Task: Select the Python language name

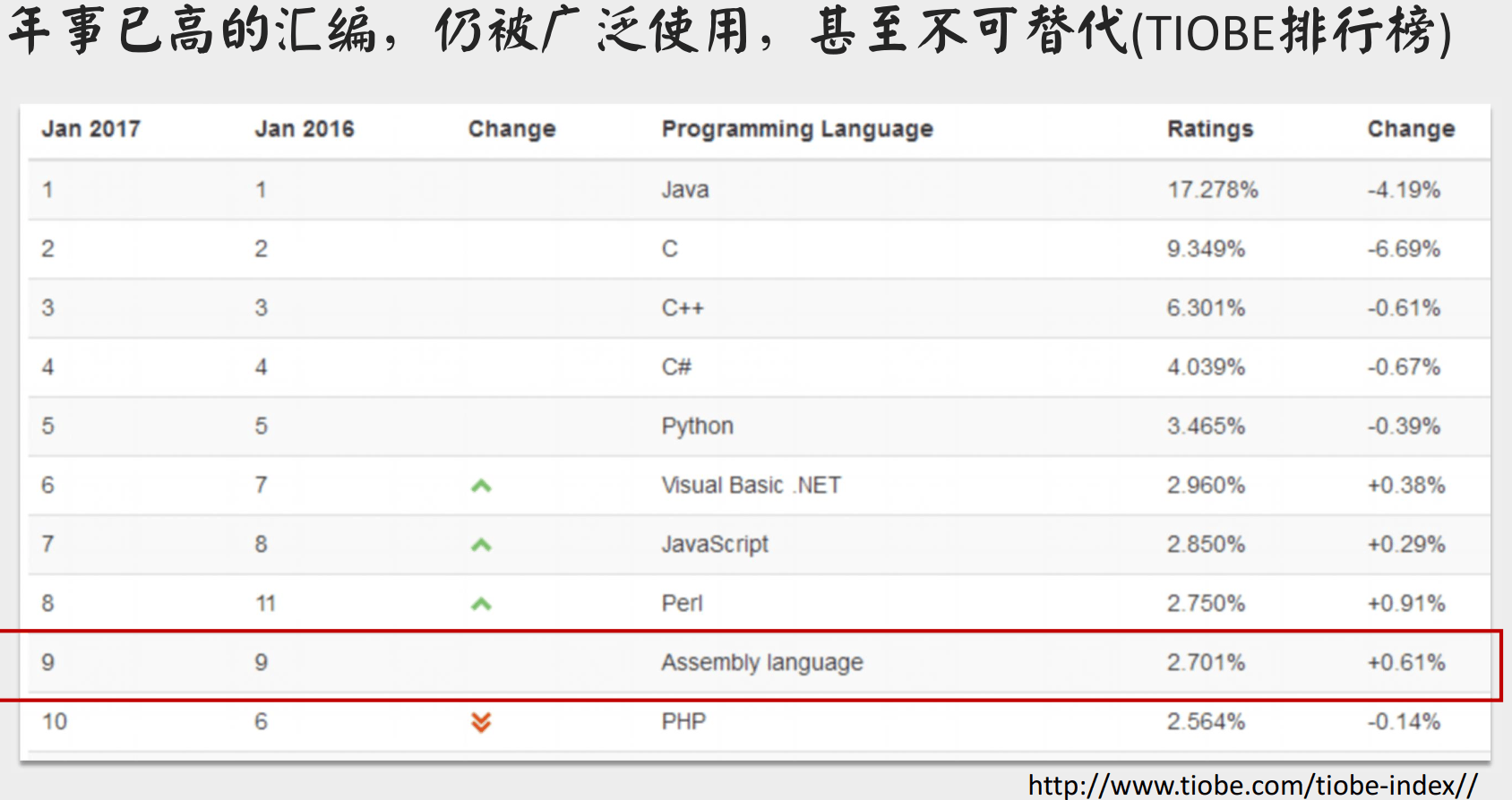Action: (697, 426)
